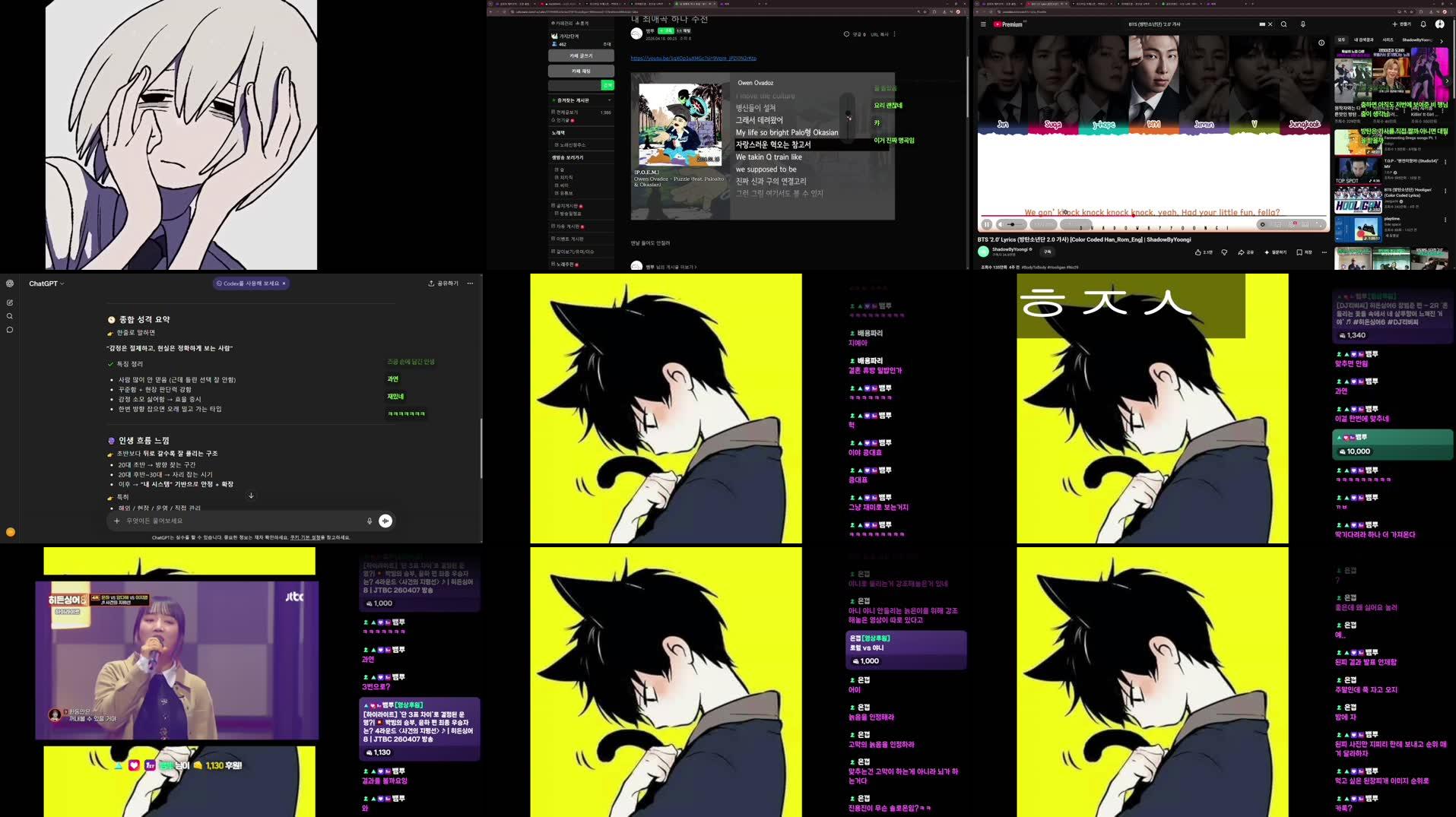Open the ChatGPT model dropdown
The height and width of the screenshot is (817, 1456).
[x=46, y=283]
